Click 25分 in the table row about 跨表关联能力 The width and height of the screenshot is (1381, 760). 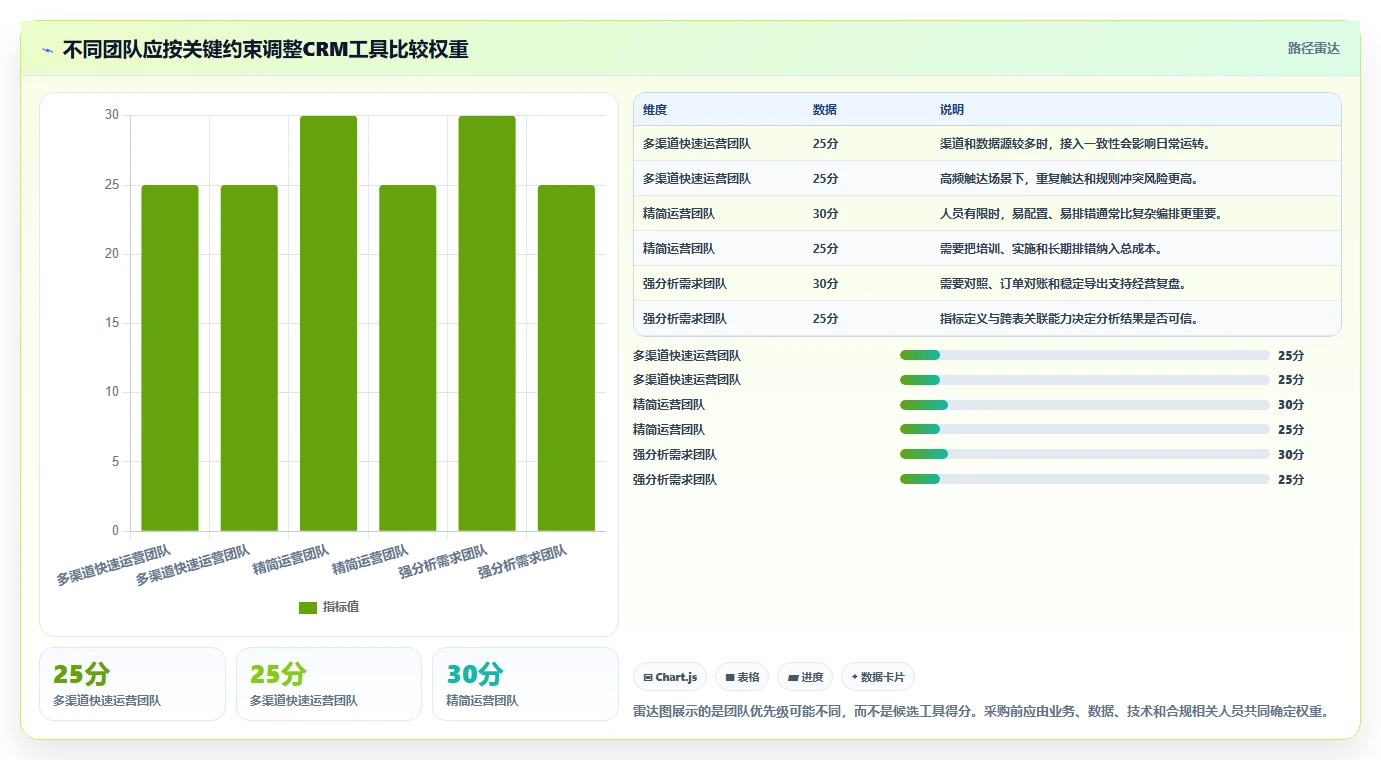pyautogui.click(x=825, y=319)
